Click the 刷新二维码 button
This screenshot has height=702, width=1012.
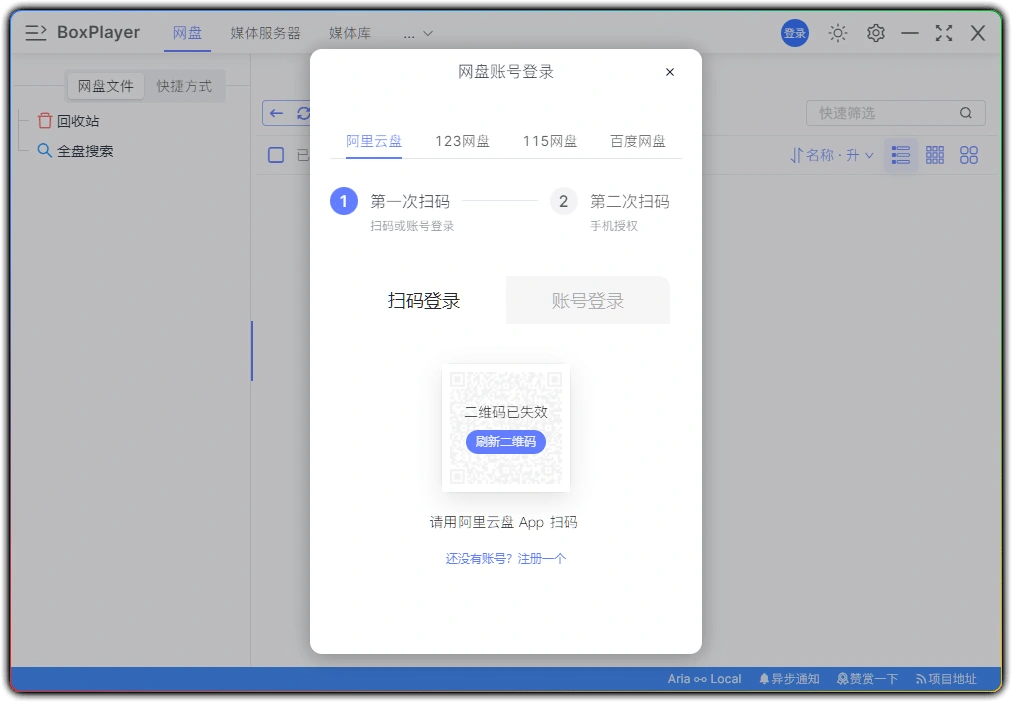pyautogui.click(x=505, y=441)
